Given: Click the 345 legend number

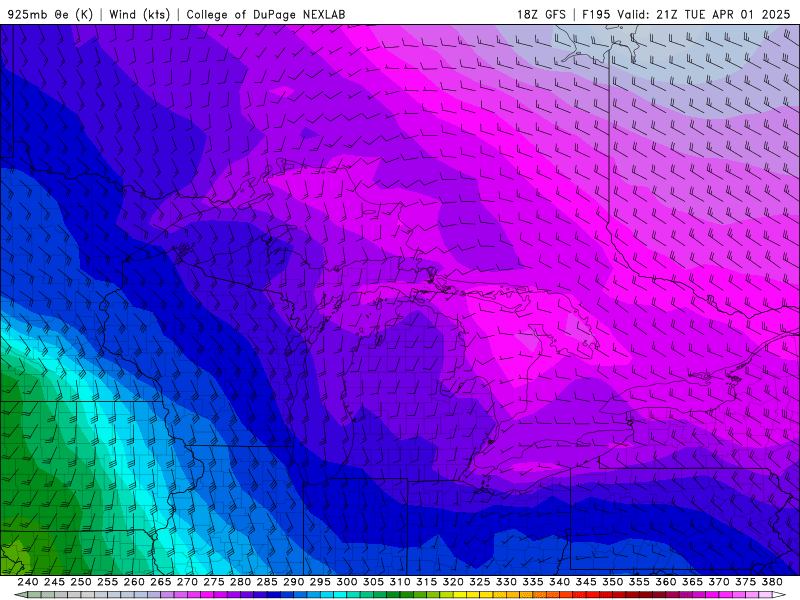Looking at the screenshot, I should [x=586, y=582].
